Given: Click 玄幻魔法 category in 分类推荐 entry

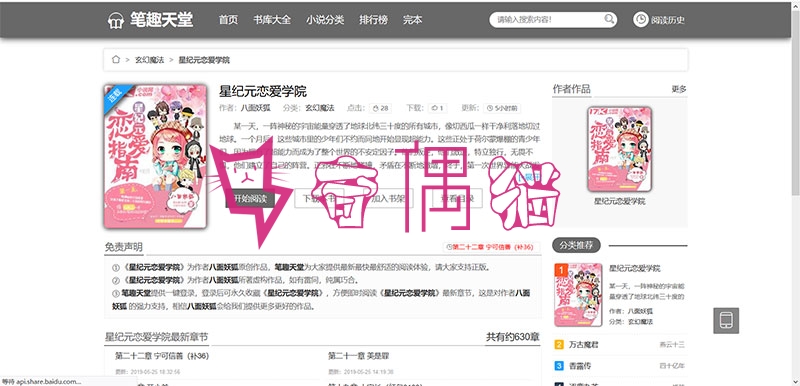Looking at the screenshot, I should (x=640, y=322).
